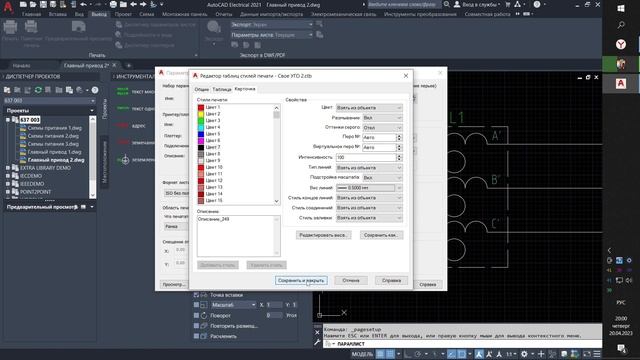Click the AutoCAD application menu logo
The width and height of the screenshot is (640, 360).
(x=7, y=6)
